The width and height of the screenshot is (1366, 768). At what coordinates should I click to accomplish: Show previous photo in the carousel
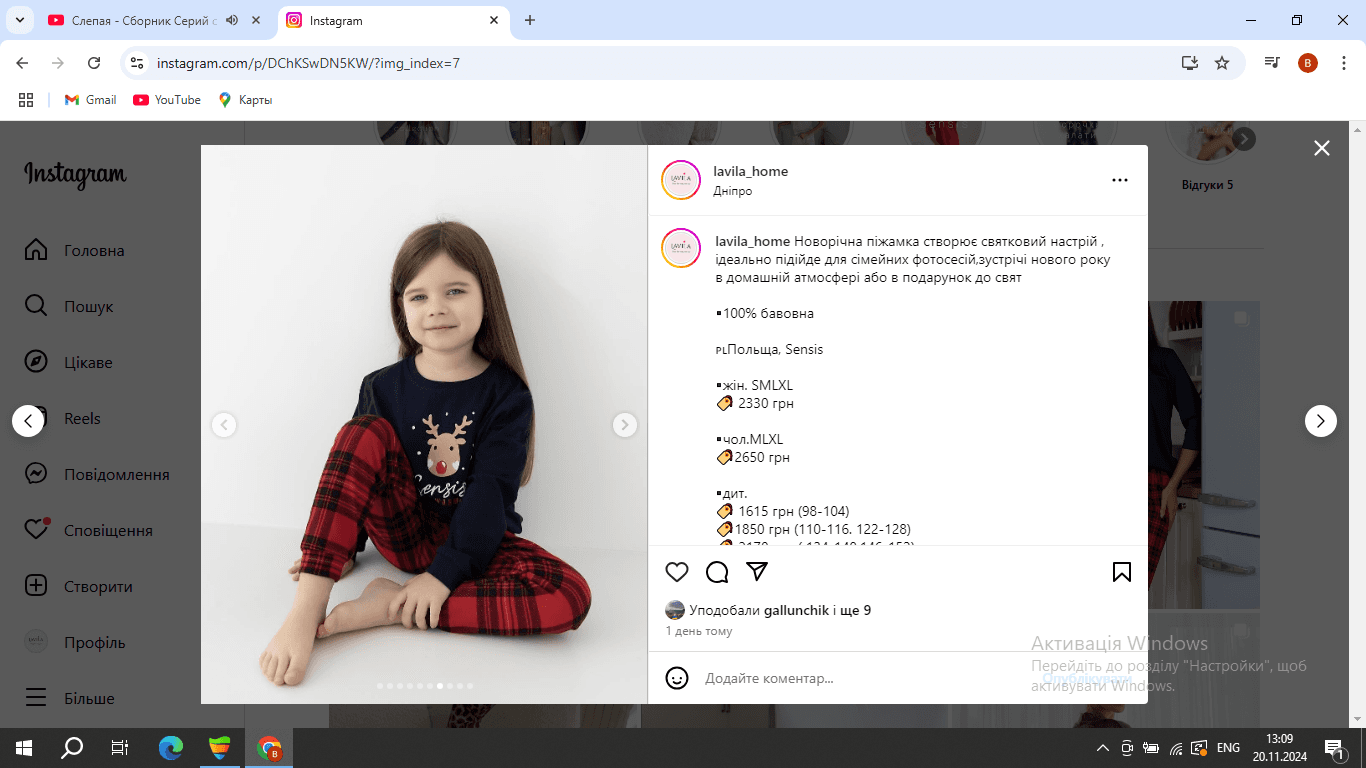(x=224, y=425)
